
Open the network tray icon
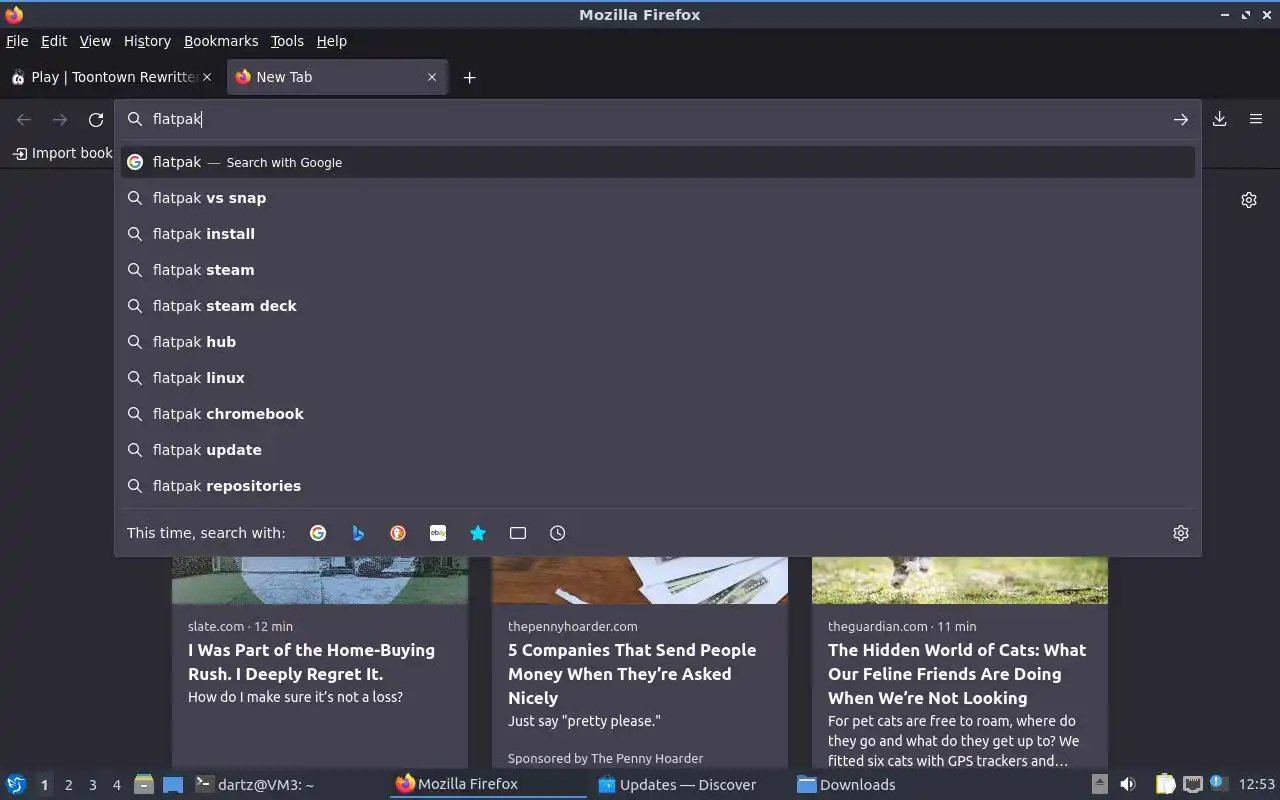1192,784
